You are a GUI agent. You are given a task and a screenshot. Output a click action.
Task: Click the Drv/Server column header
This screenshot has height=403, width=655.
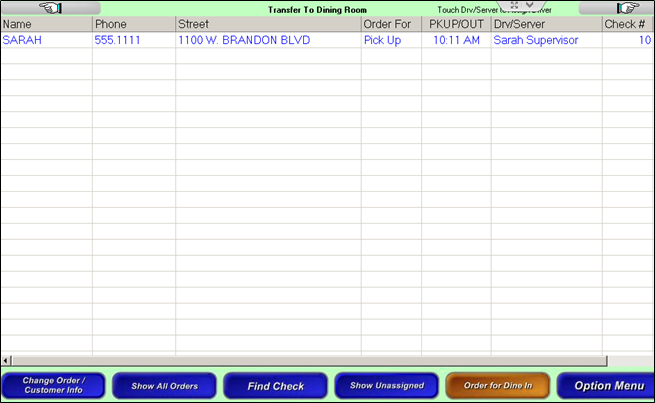tap(545, 24)
